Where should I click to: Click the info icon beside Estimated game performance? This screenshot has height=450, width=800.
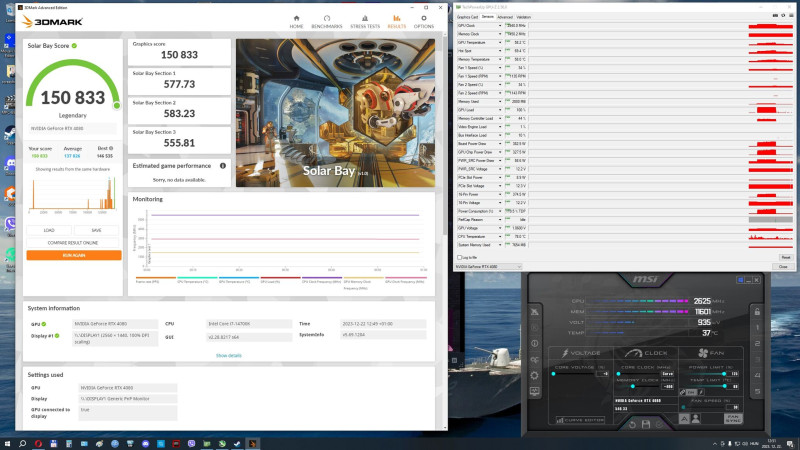pos(222,166)
